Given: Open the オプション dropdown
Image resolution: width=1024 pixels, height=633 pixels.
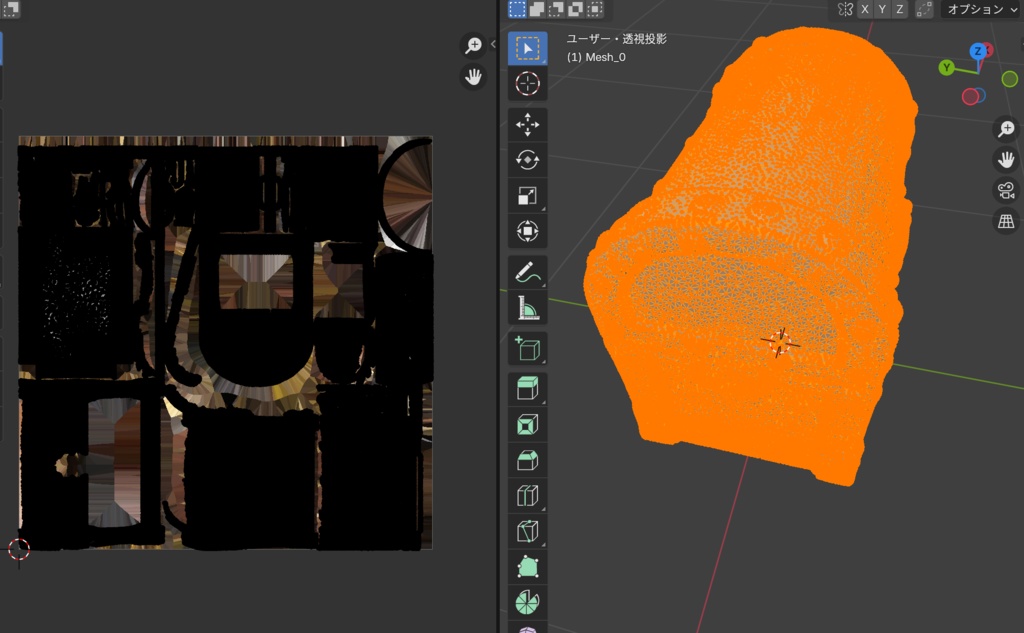Looking at the screenshot, I should click(x=982, y=9).
